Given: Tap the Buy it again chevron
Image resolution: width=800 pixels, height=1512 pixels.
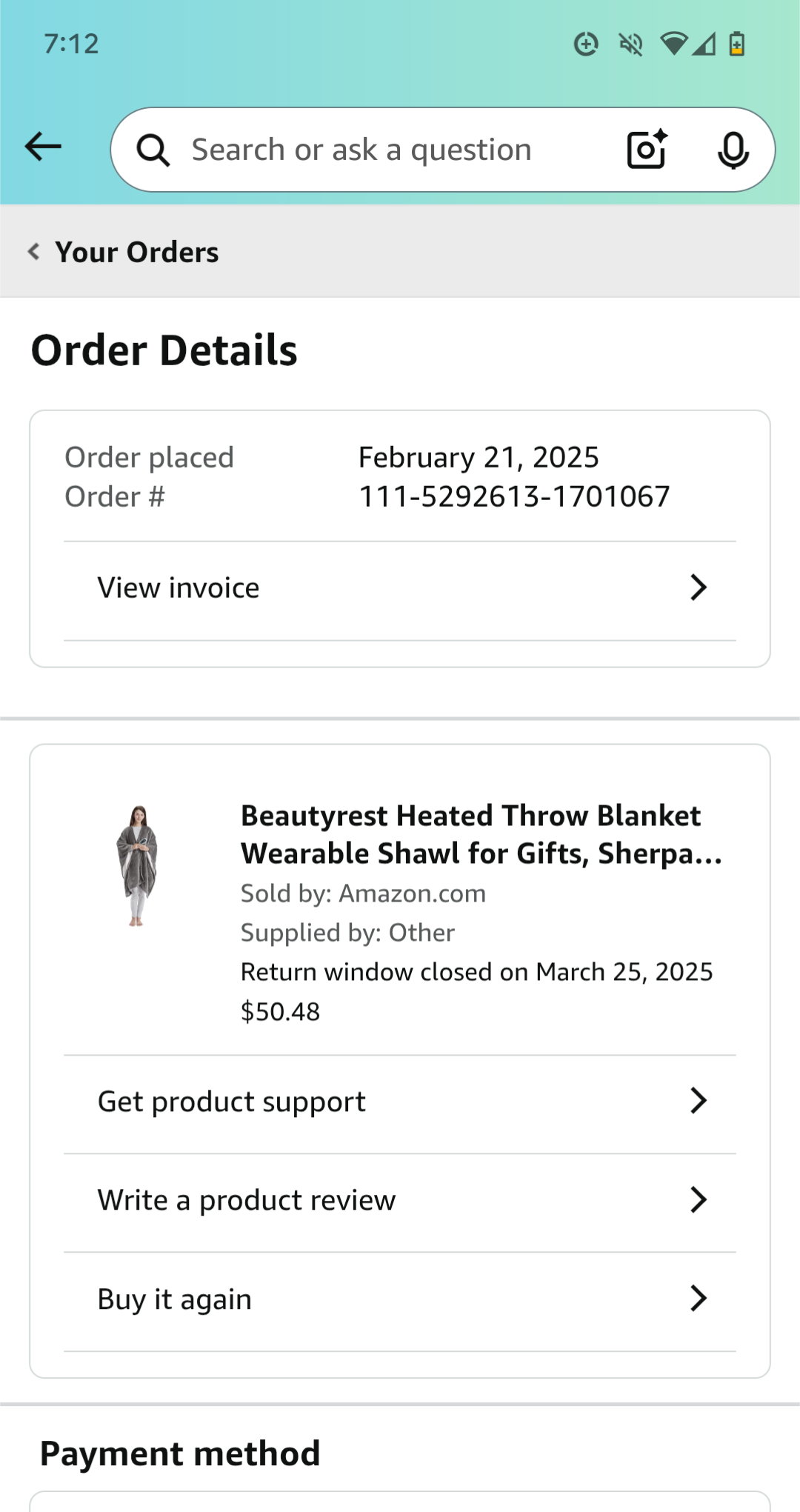Looking at the screenshot, I should click(x=699, y=1299).
